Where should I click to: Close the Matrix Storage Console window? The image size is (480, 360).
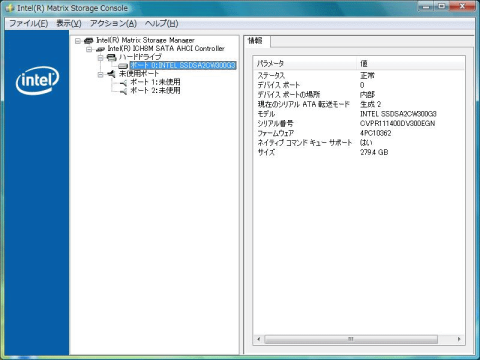(x=462, y=6)
